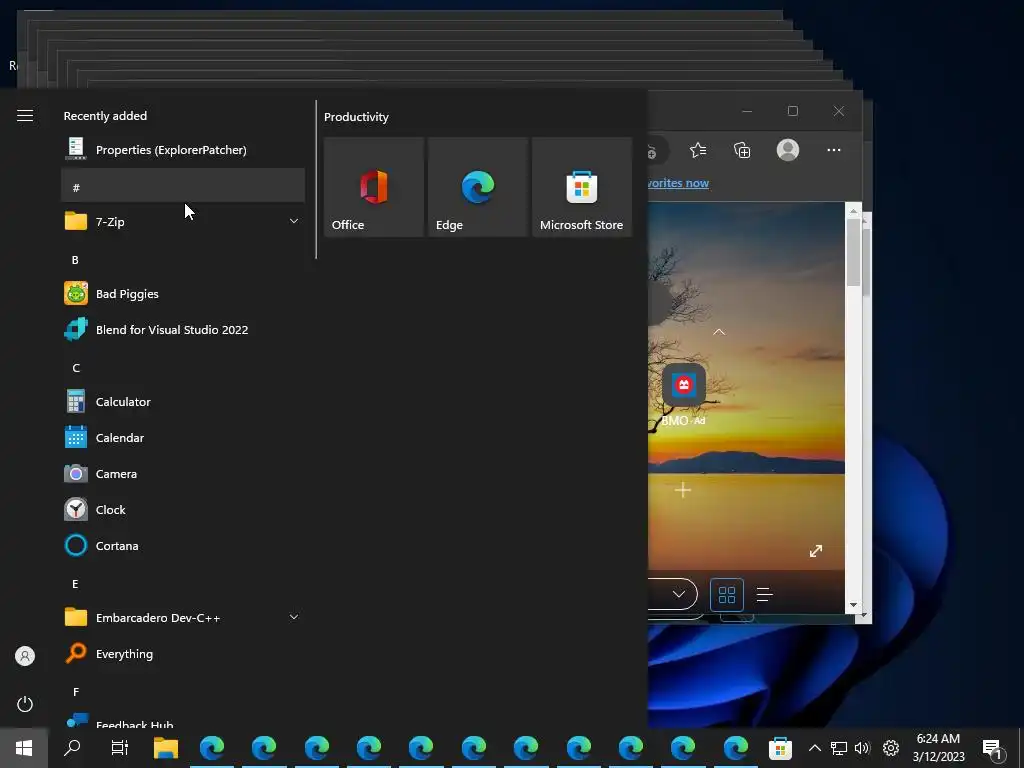This screenshot has width=1024, height=768.
Task: Open the dropdown pill in Edge feed
Action: click(x=672, y=594)
